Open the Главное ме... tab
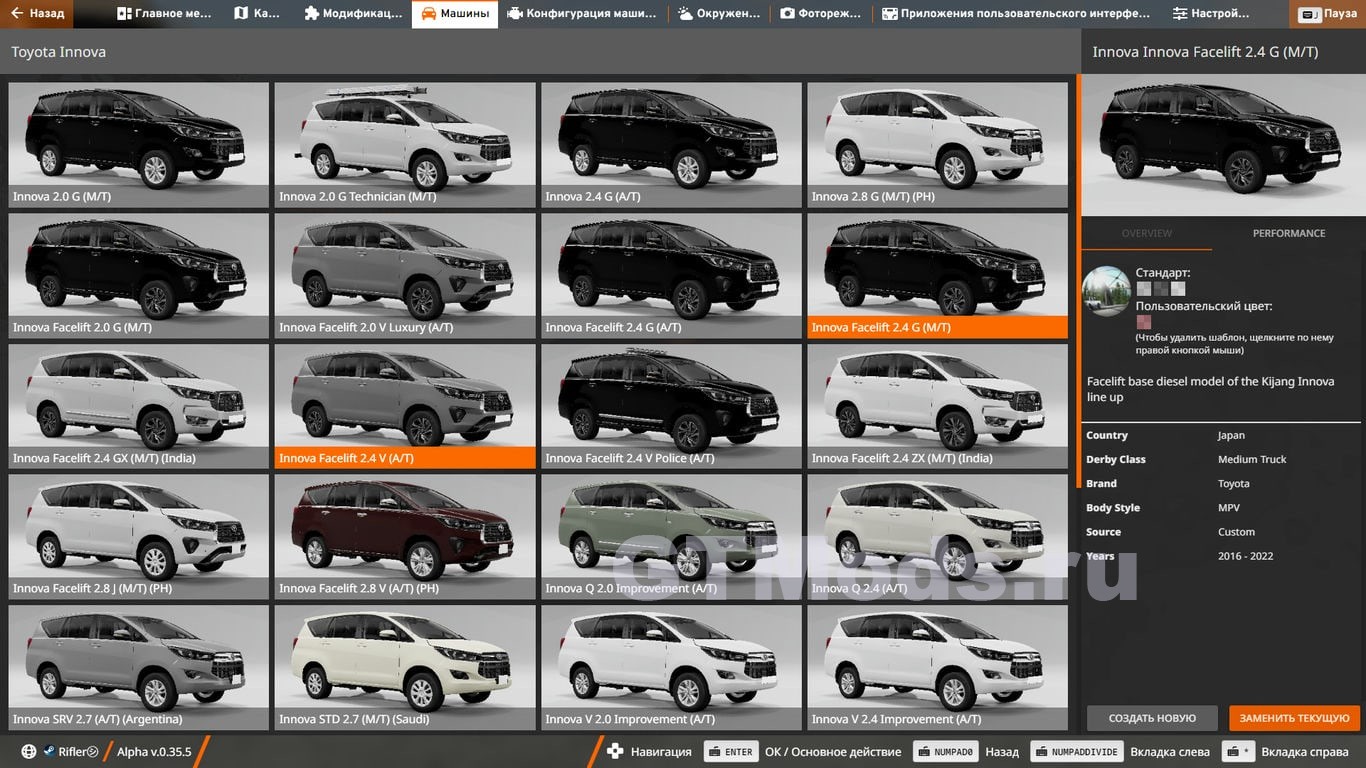Screen dimensions: 1366x768 point(164,14)
